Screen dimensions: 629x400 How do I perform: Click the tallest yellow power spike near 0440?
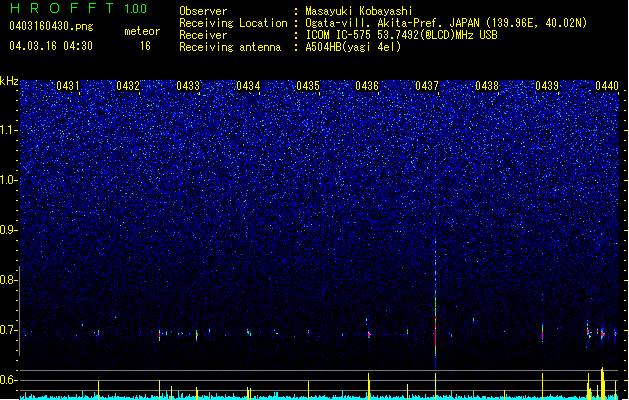pos(602,383)
